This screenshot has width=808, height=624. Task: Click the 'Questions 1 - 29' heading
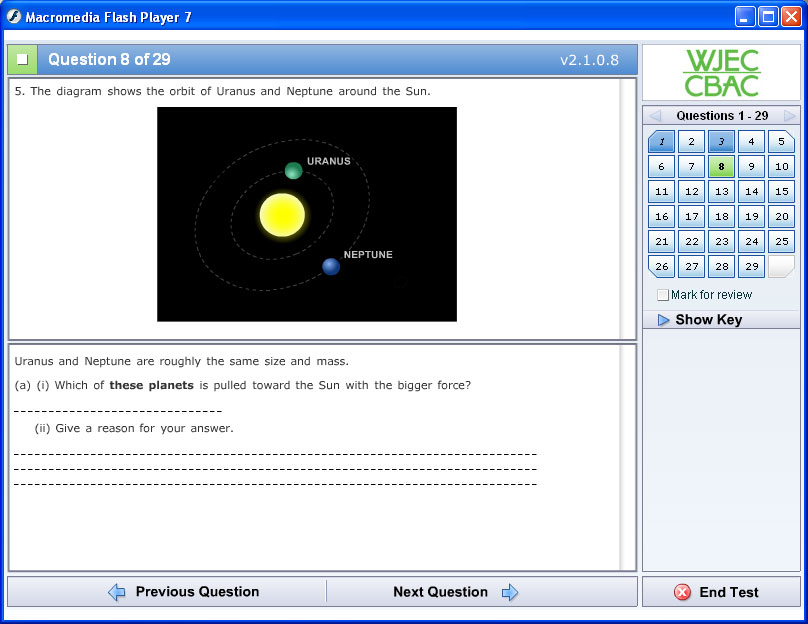click(722, 115)
